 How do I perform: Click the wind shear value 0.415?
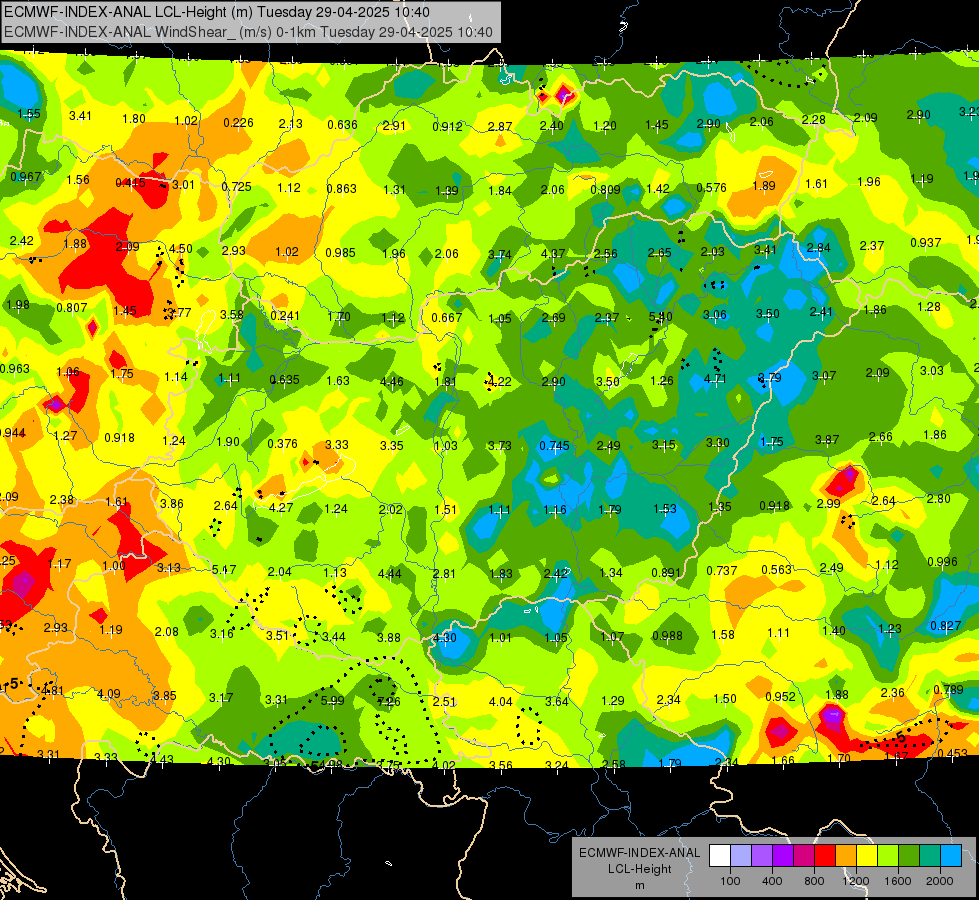130,183
